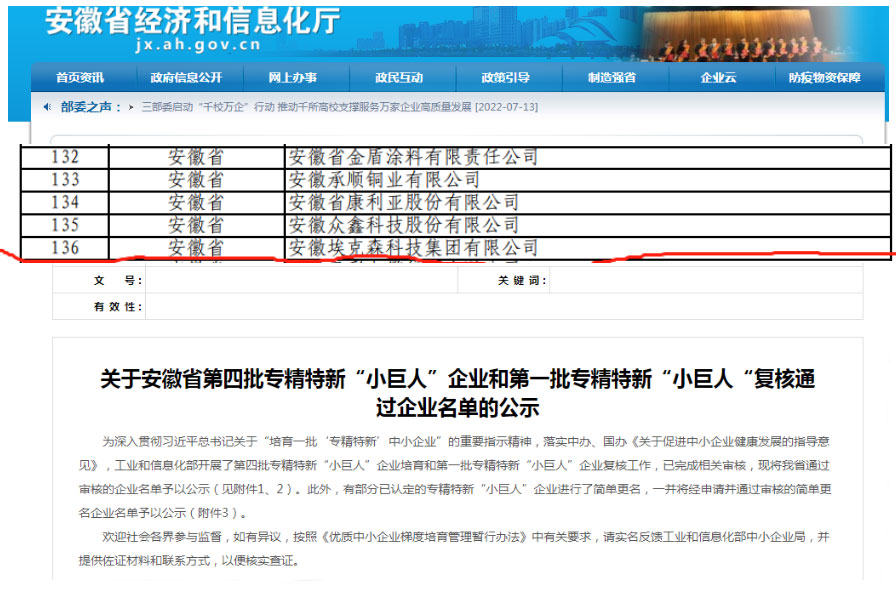Open the 政策引导 menu
This screenshot has width=896, height=594.
tap(505, 78)
